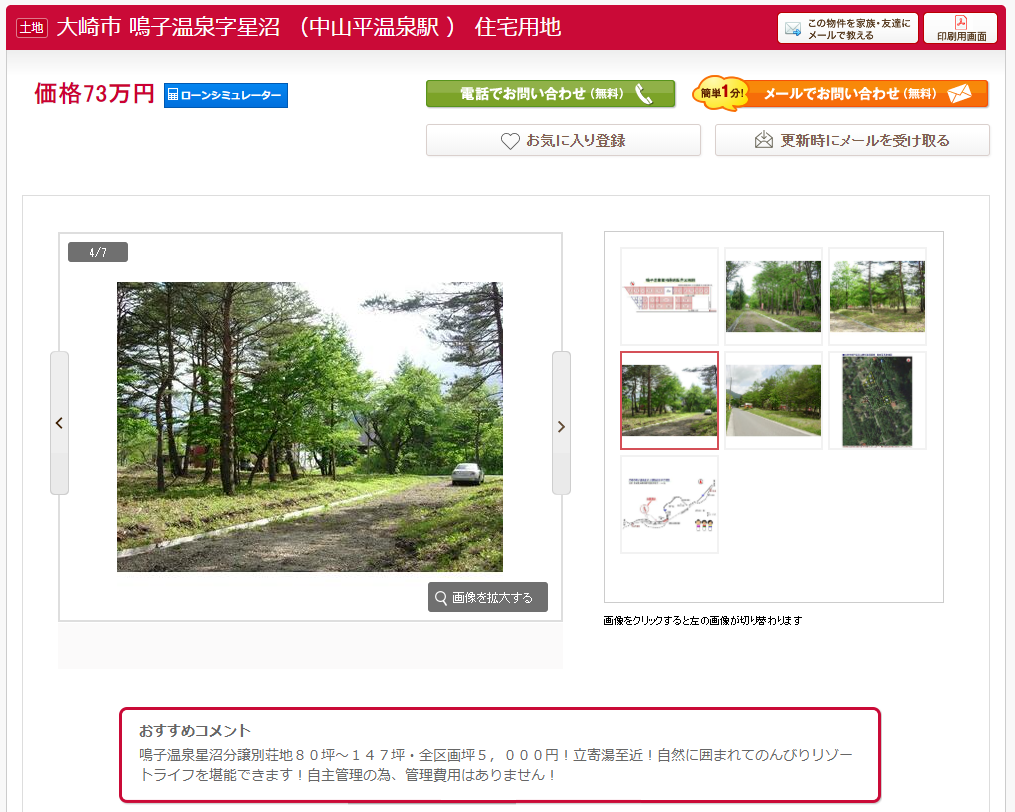This screenshot has height=812, width=1015.
Task: Click the PDF icon above 印刷用画面
Action: (x=961, y=23)
